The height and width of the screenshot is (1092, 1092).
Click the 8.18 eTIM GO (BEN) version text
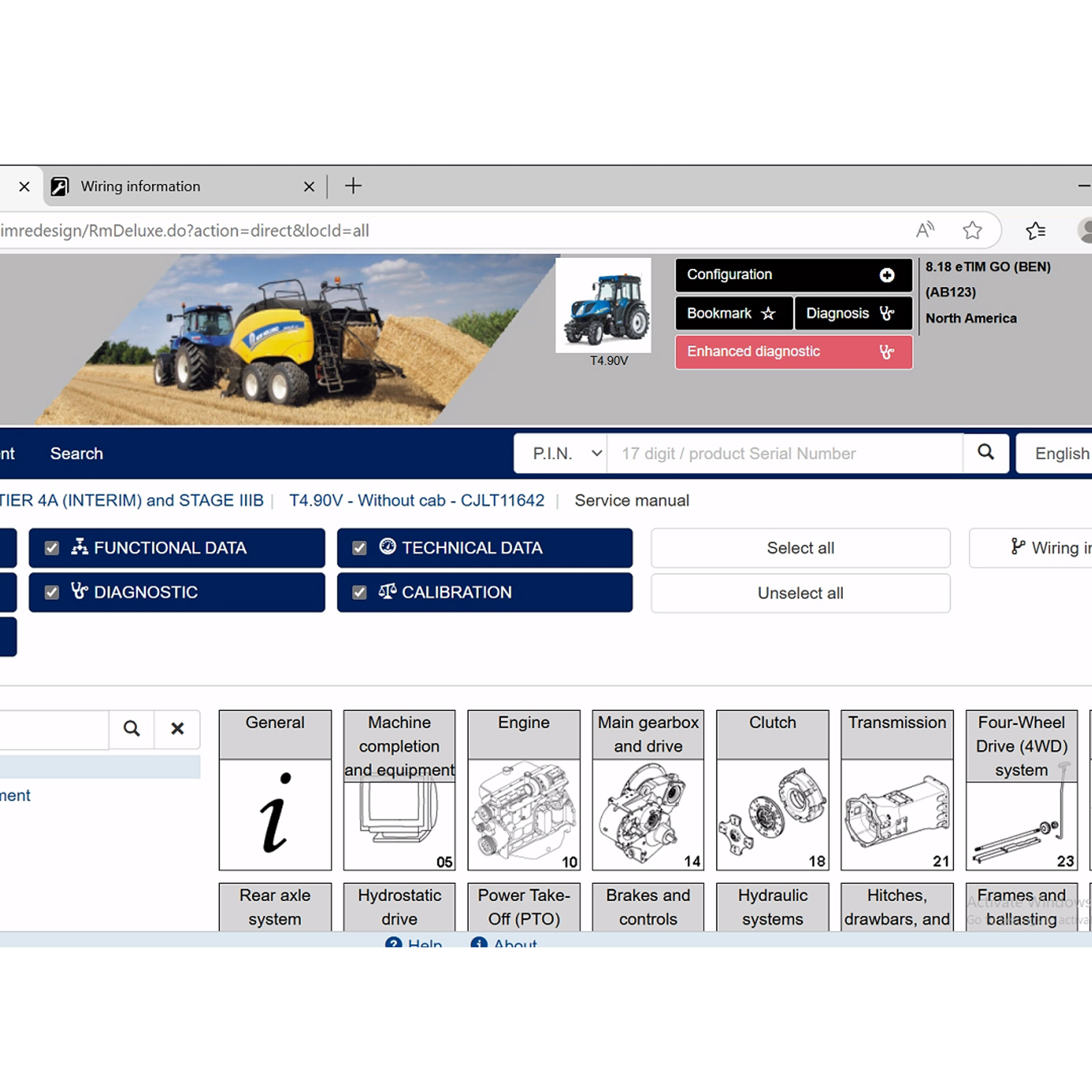pyautogui.click(x=988, y=267)
